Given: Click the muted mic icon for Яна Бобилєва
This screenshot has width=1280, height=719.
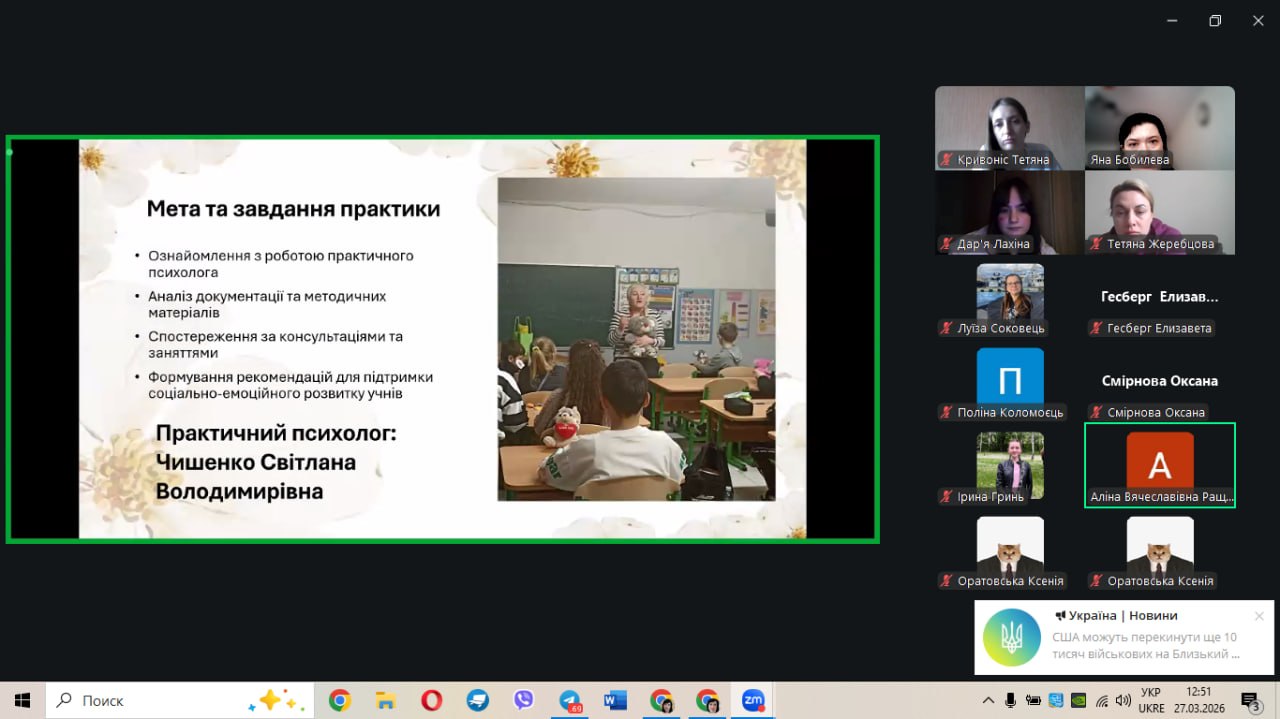Looking at the screenshot, I should point(1097,160).
